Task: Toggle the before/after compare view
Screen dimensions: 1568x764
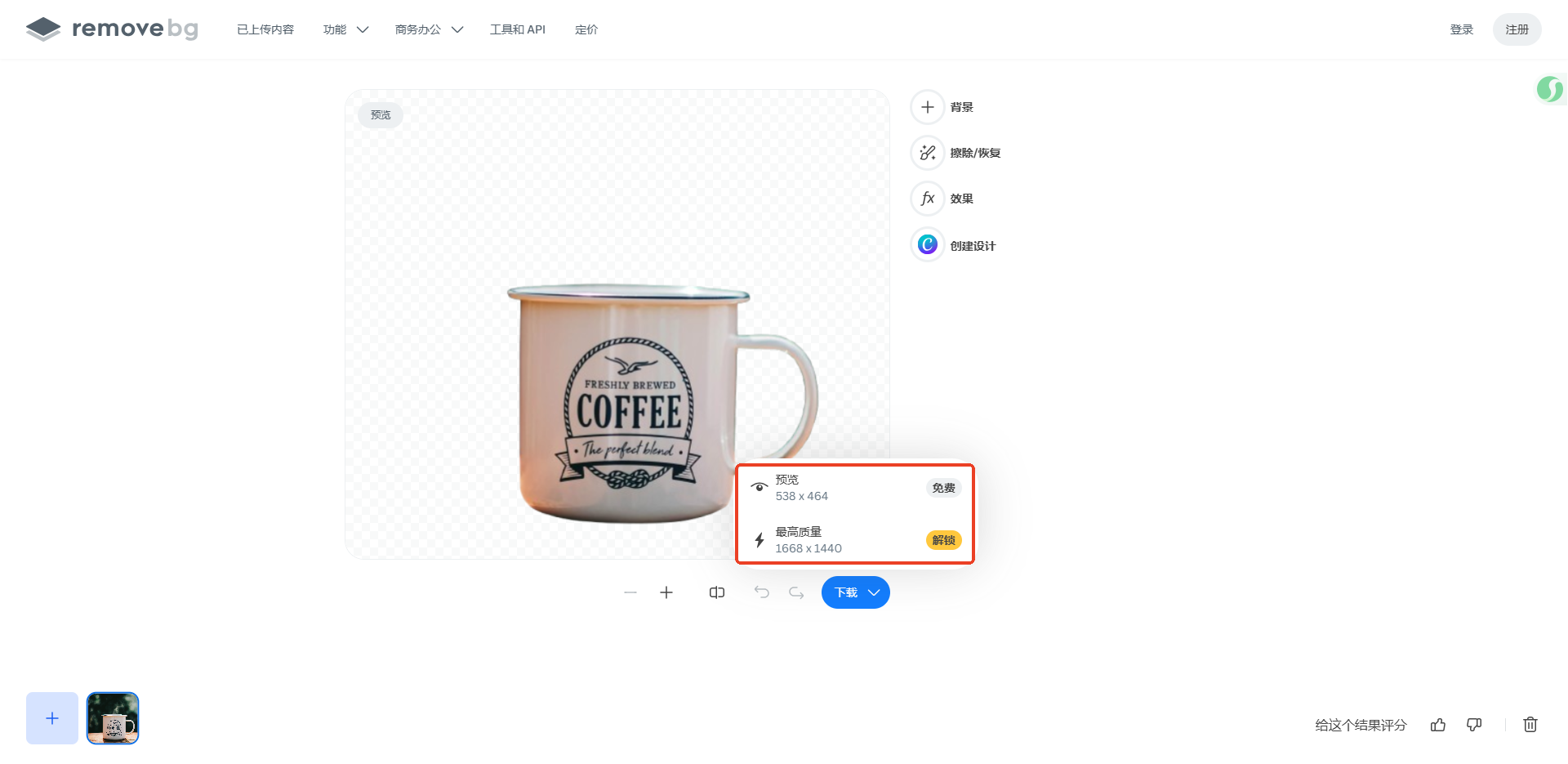Action: [717, 592]
